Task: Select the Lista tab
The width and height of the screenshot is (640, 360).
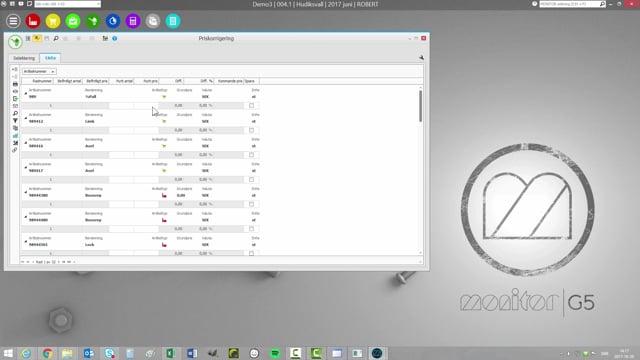Action: (x=50, y=58)
